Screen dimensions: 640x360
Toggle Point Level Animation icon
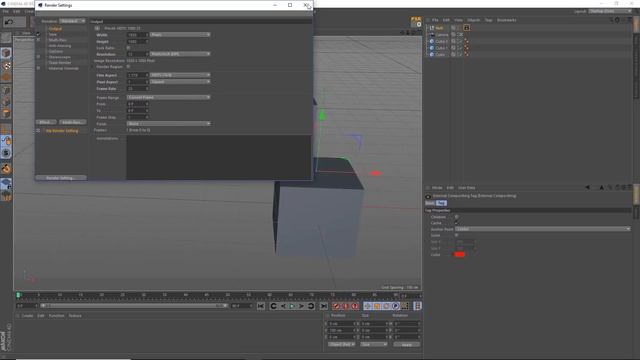(x=405, y=306)
